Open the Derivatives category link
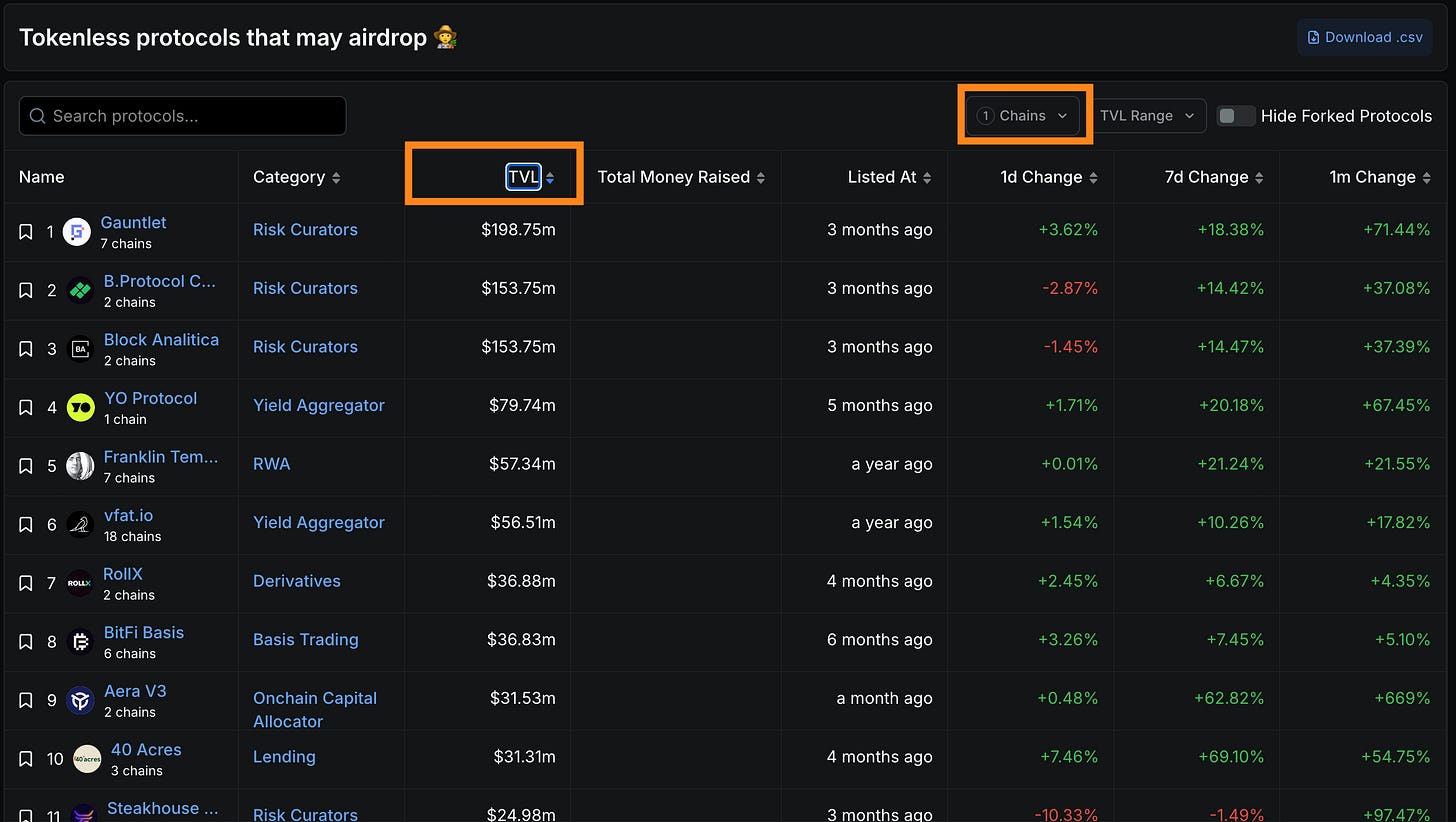The height and width of the screenshot is (822, 1456). [x=297, y=581]
